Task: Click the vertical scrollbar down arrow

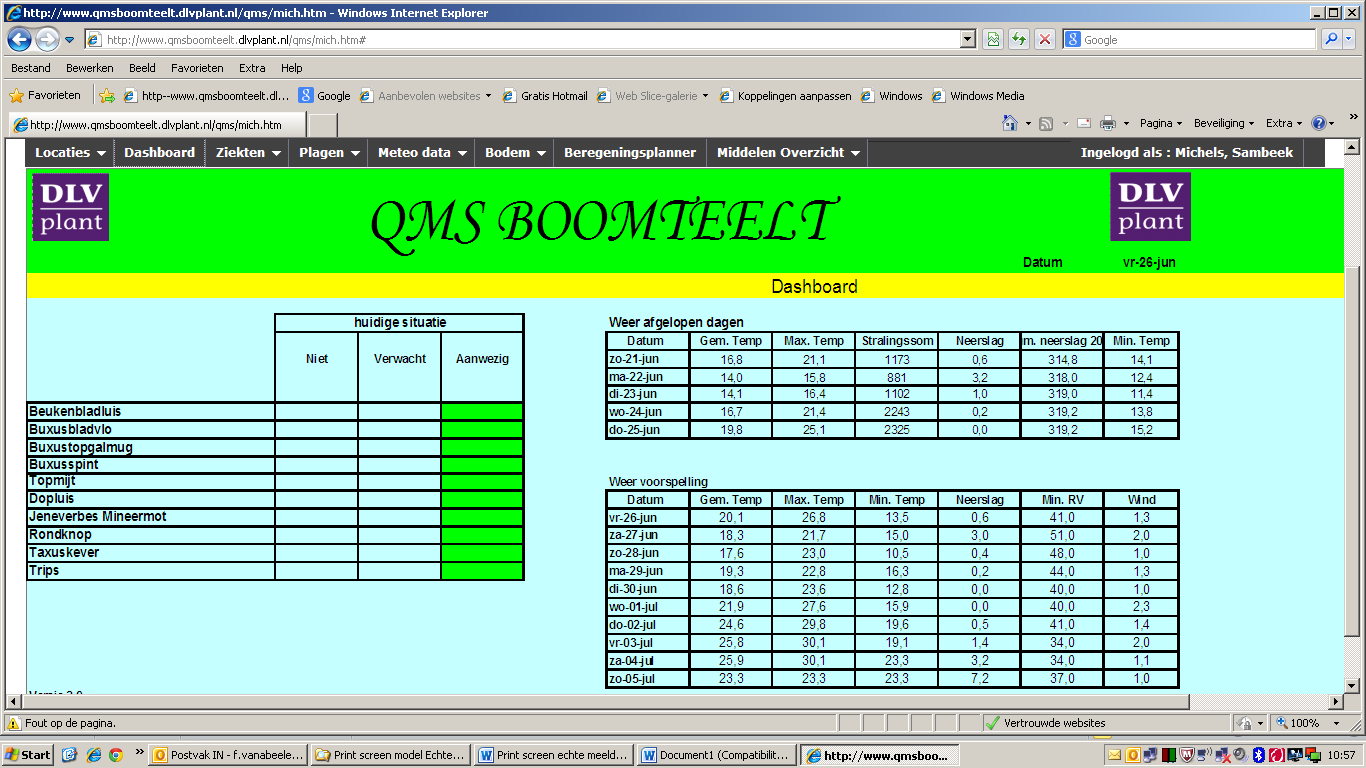Action: (x=1352, y=685)
